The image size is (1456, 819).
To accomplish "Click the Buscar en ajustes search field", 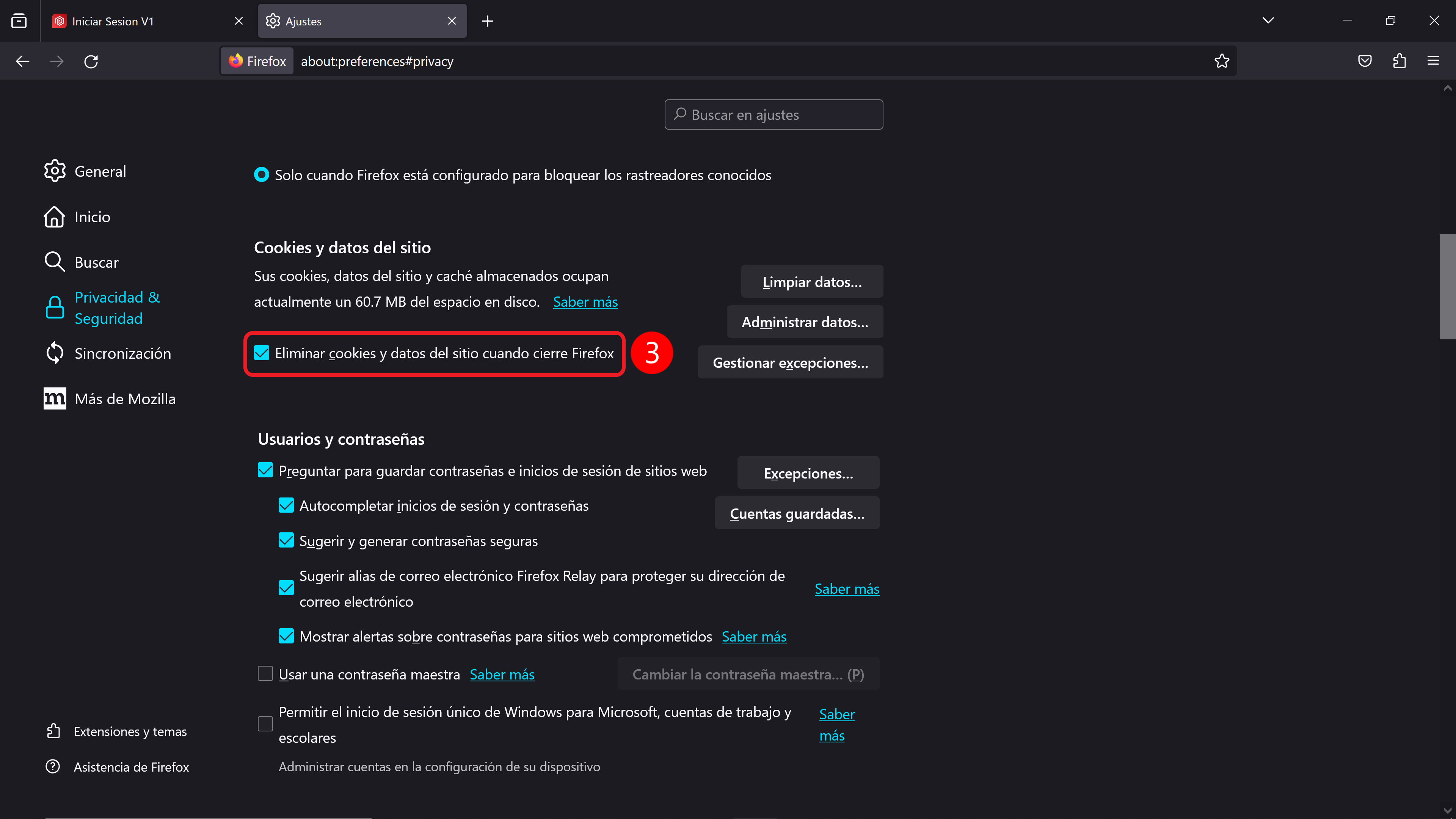I will (773, 114).
